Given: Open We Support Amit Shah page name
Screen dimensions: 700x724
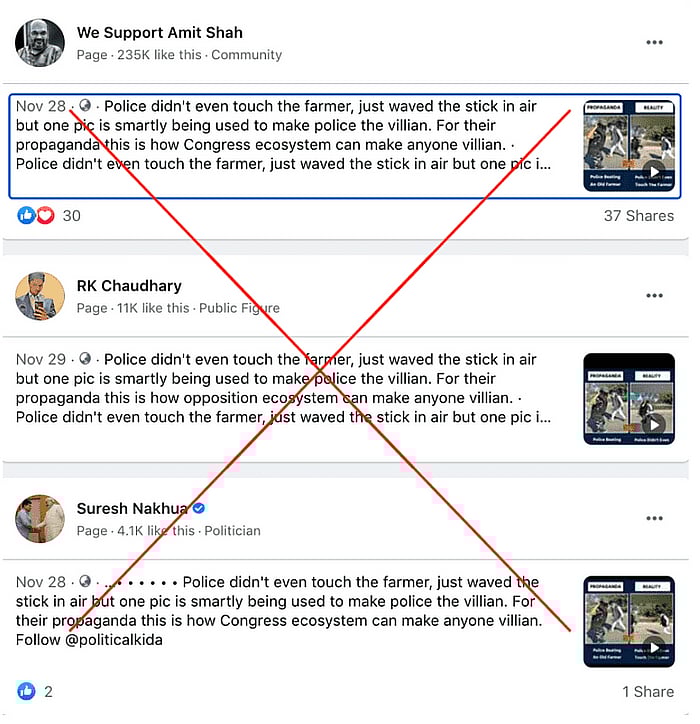Looking at the screenshot, I should click(x=160, y=33).
